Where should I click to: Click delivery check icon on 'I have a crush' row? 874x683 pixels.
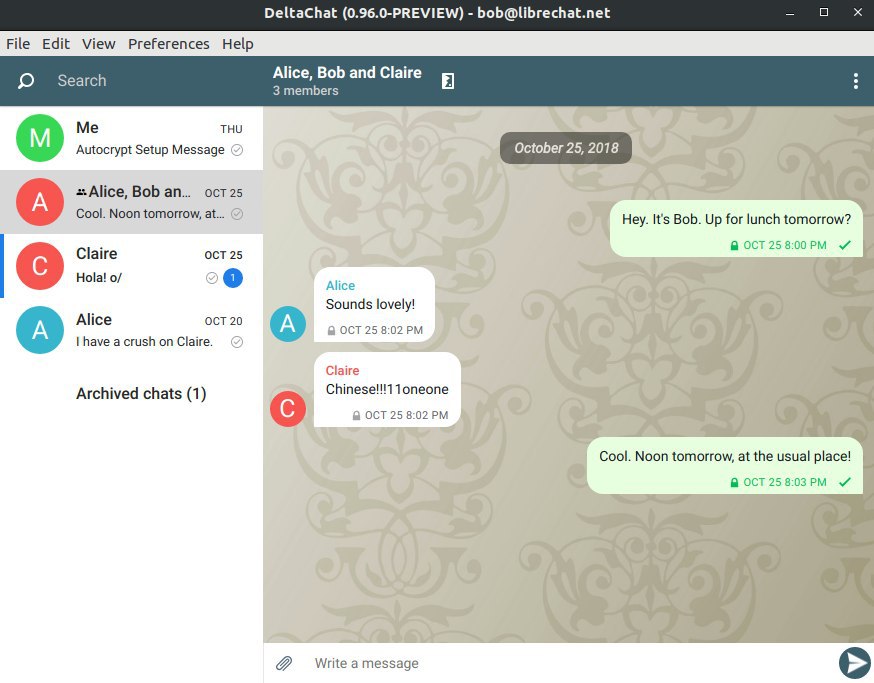[237, 342]
